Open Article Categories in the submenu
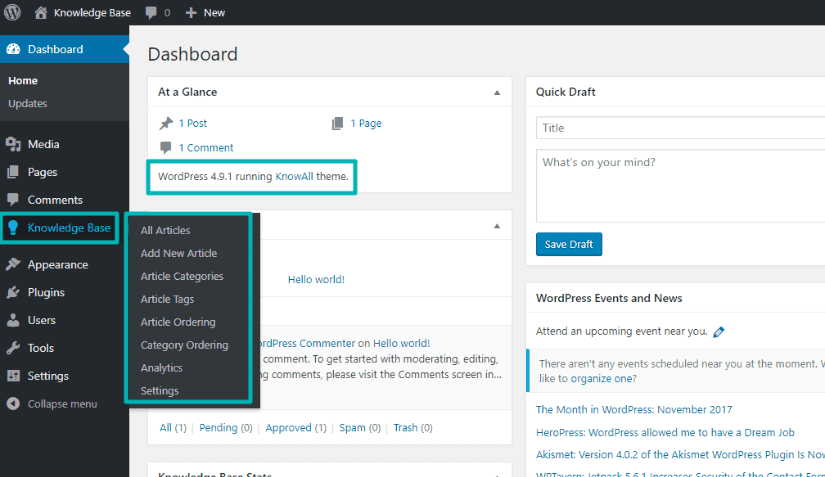Viewport: 825px width, 477px height. (x=182, y=276)
